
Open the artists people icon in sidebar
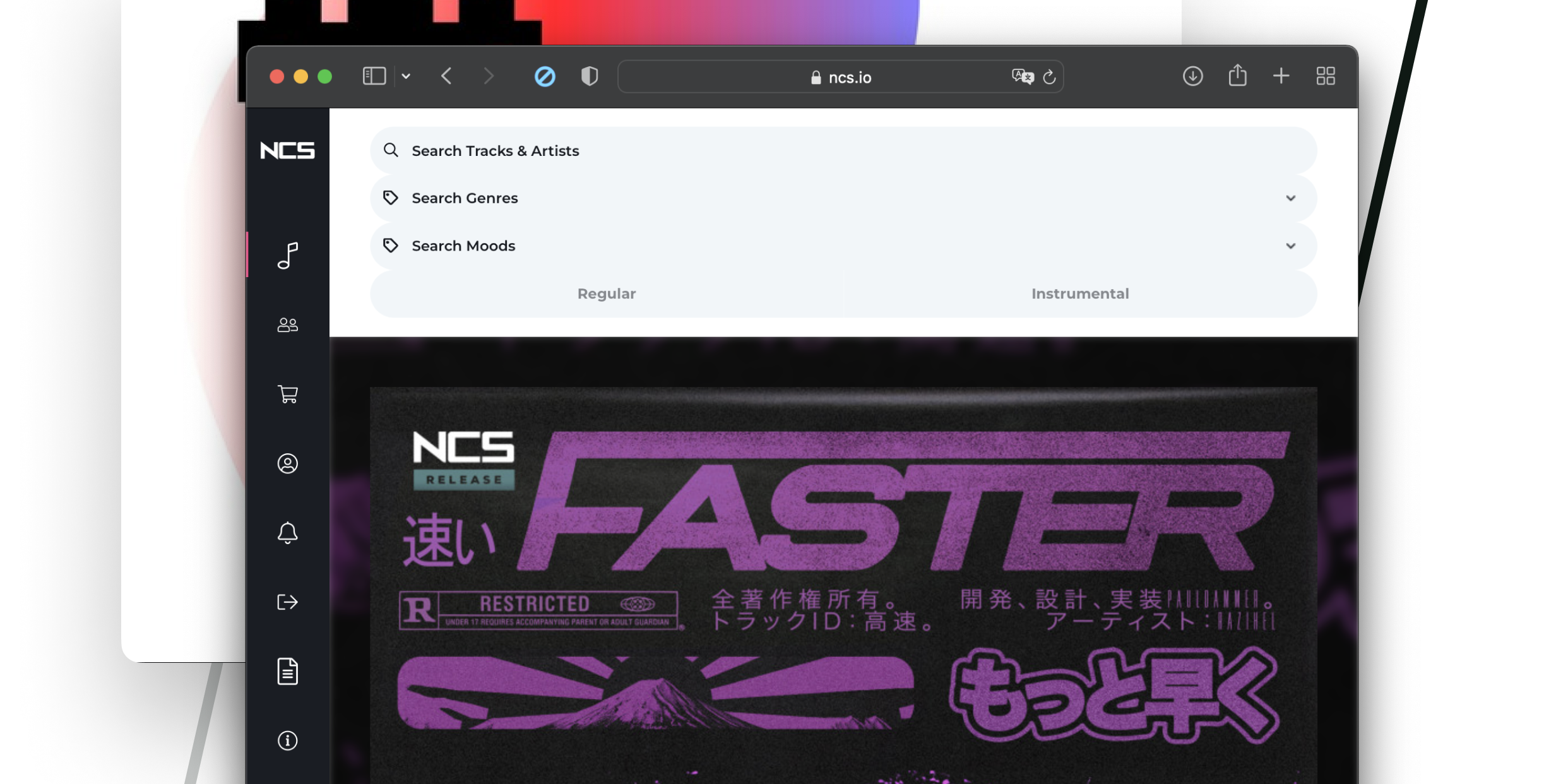click(x=287, y=324)
